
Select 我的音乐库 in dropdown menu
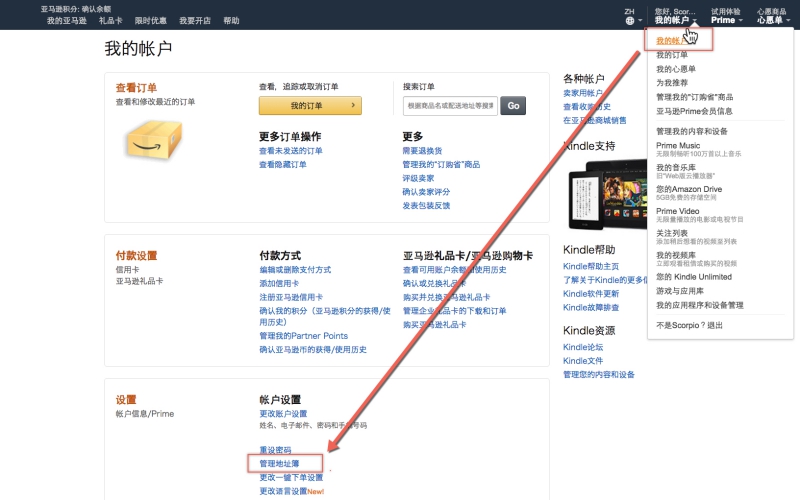[676, 167]
